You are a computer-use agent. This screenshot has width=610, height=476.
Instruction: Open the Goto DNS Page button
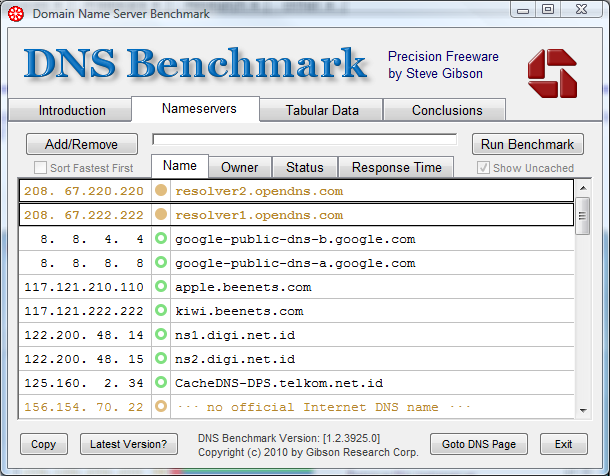pyautogui.click(x=479, y=444)
